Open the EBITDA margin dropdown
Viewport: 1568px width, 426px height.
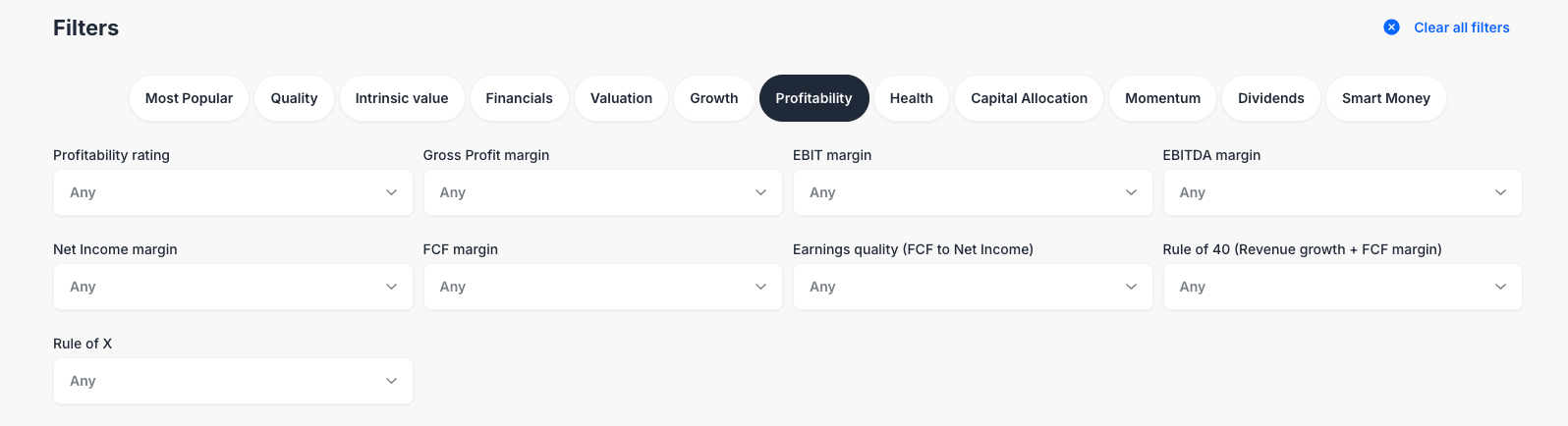tap(1342, 192)
